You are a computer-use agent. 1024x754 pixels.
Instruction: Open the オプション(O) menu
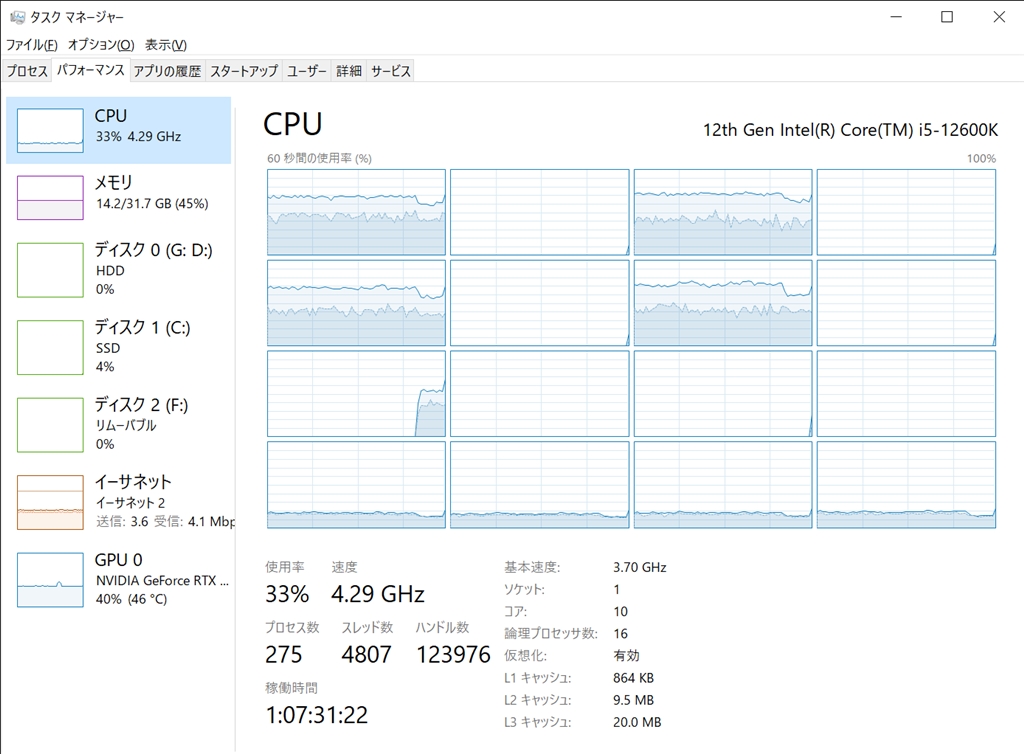[101, 45]
